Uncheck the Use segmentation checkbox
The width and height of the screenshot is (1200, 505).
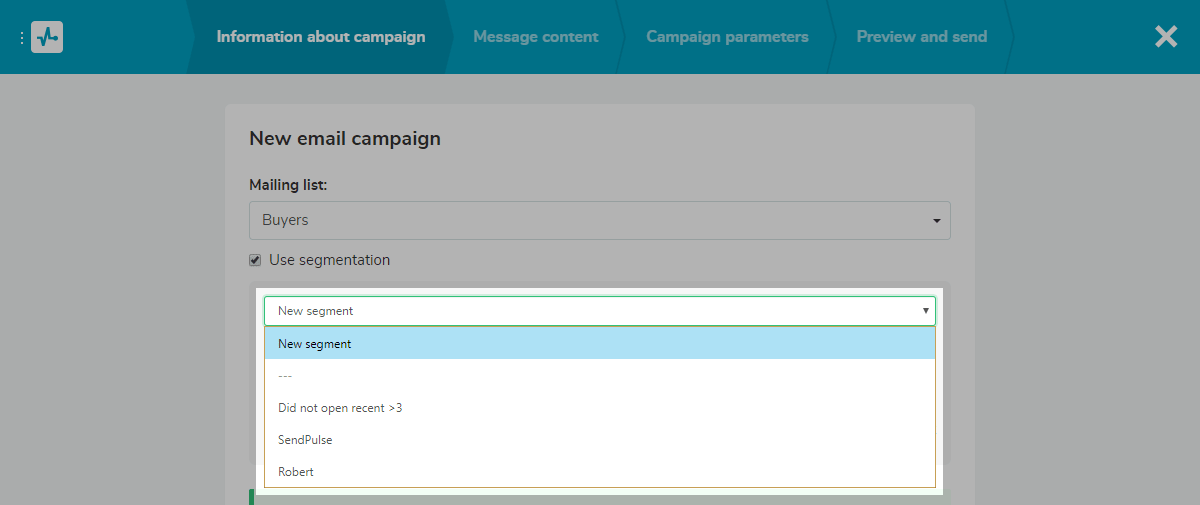tap(255, 260)
